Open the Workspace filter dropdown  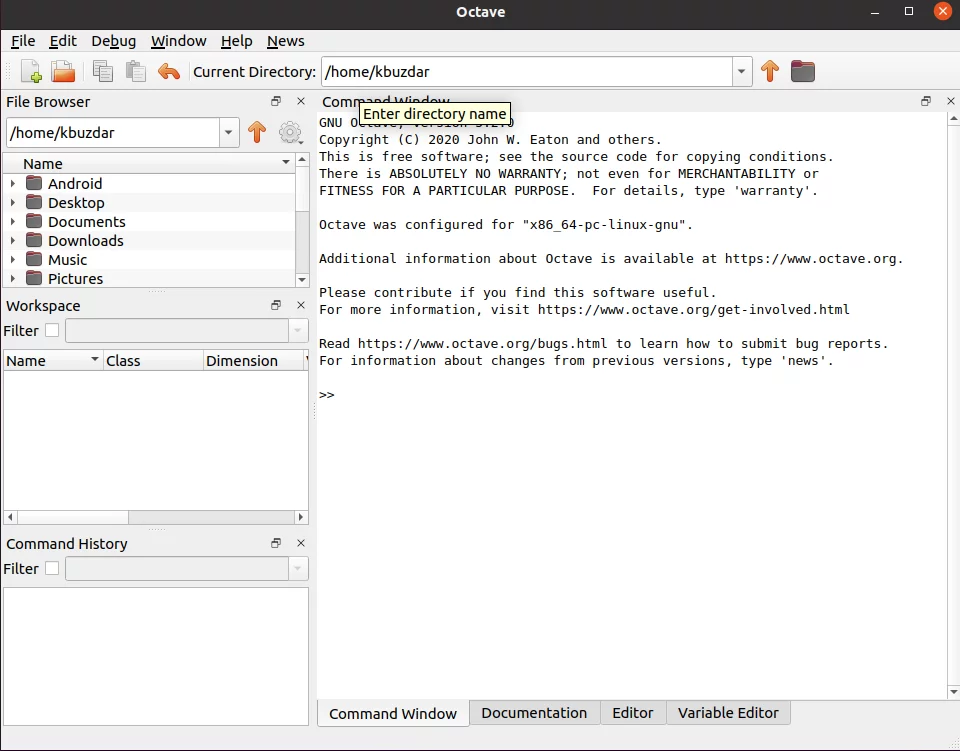click(x=298, y=331)
